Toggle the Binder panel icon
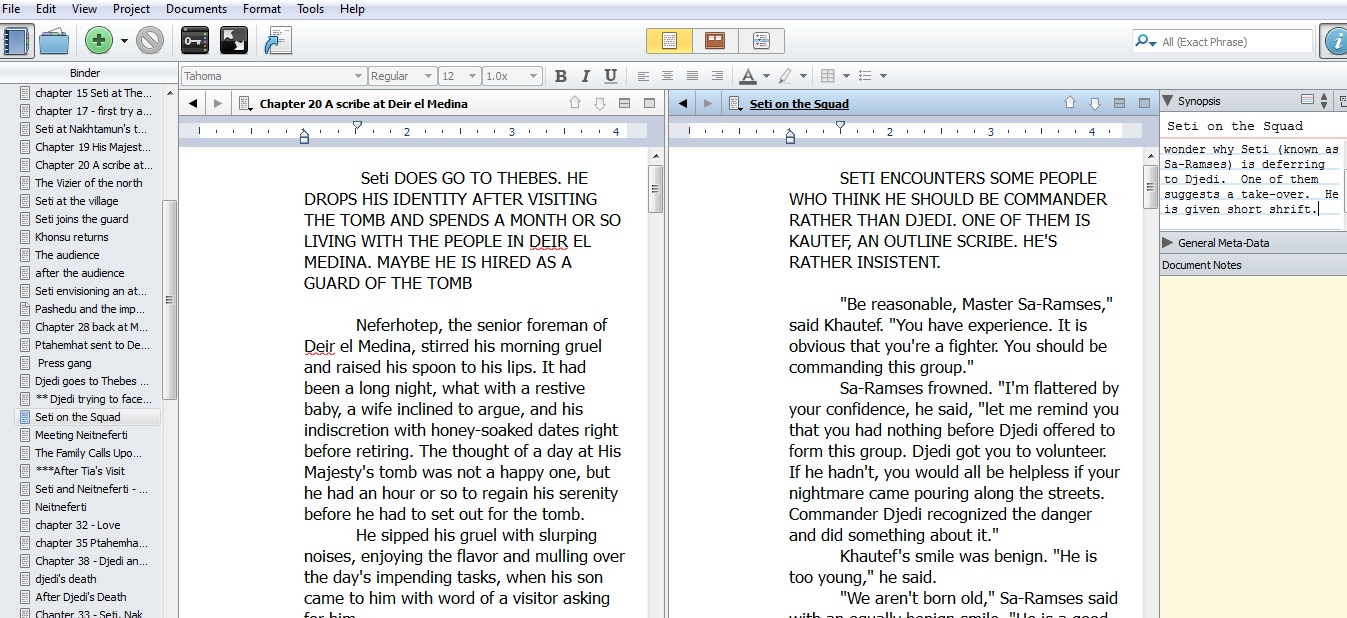The height and width of the screenshot is (618, 1347). point(17,41)
